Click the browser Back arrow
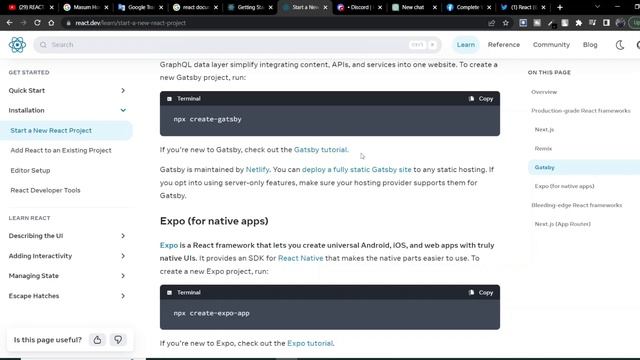 9,23
